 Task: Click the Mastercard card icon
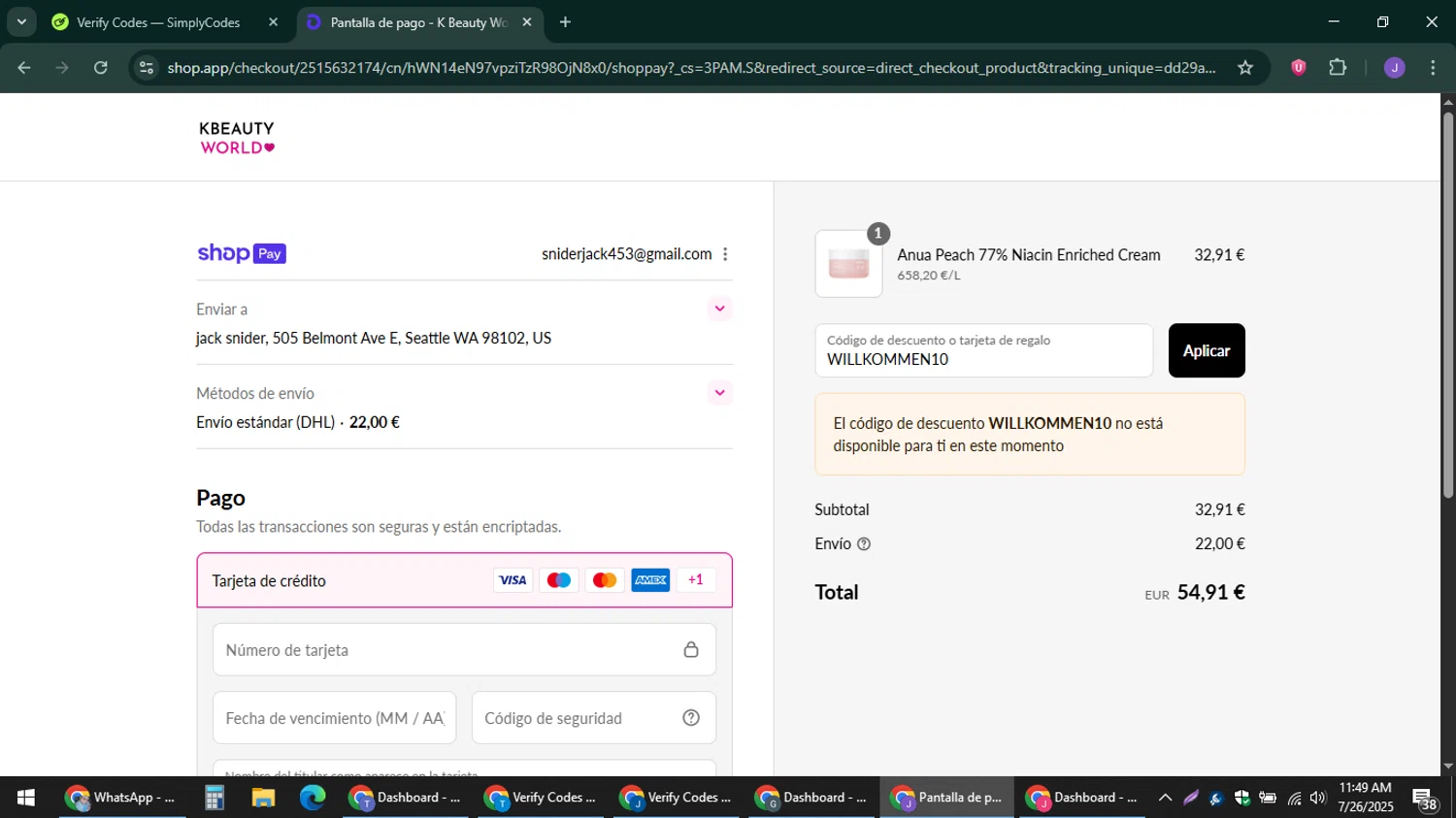coord(605,580)
